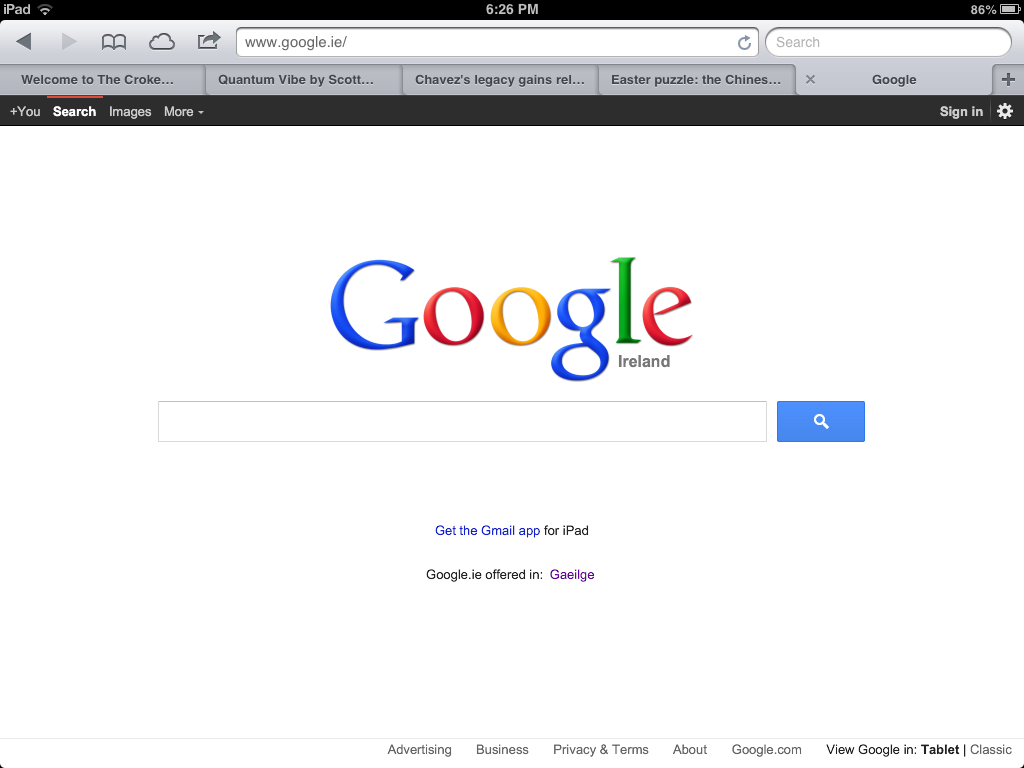Tap the share arrow icon
1024x768 pixels.
(x=209, y=41)
